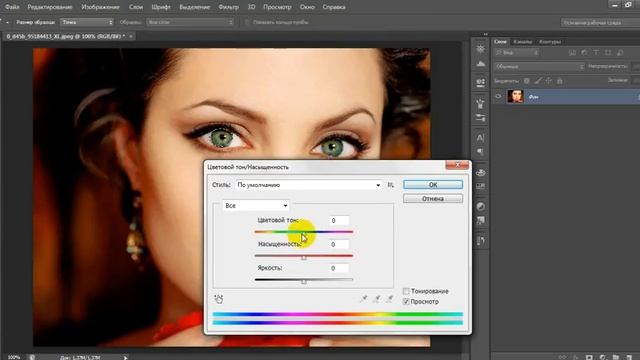This screenshot has width=640, height=360.
Task: Switch to the Каналы tab
Action: click(x=522, y=42)
